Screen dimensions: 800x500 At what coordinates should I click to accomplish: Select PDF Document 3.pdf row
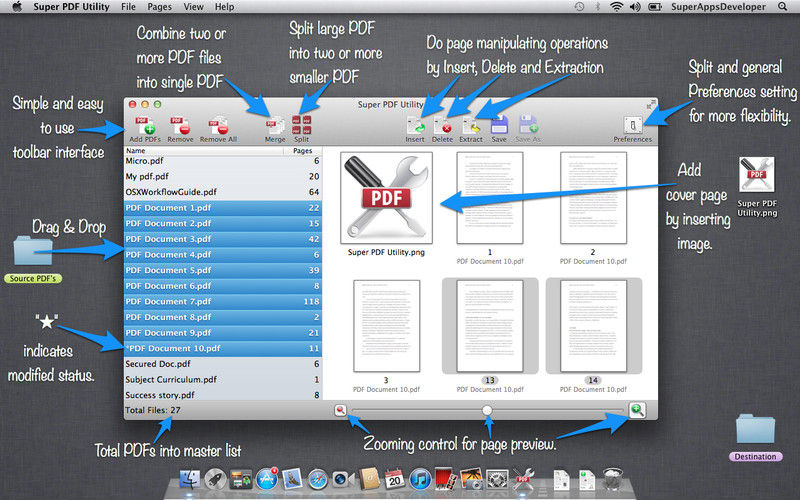223,239
